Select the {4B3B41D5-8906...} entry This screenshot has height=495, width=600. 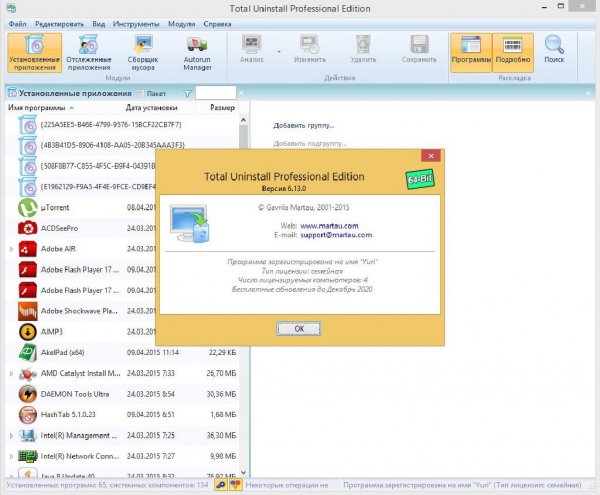[x=122, y=145]
